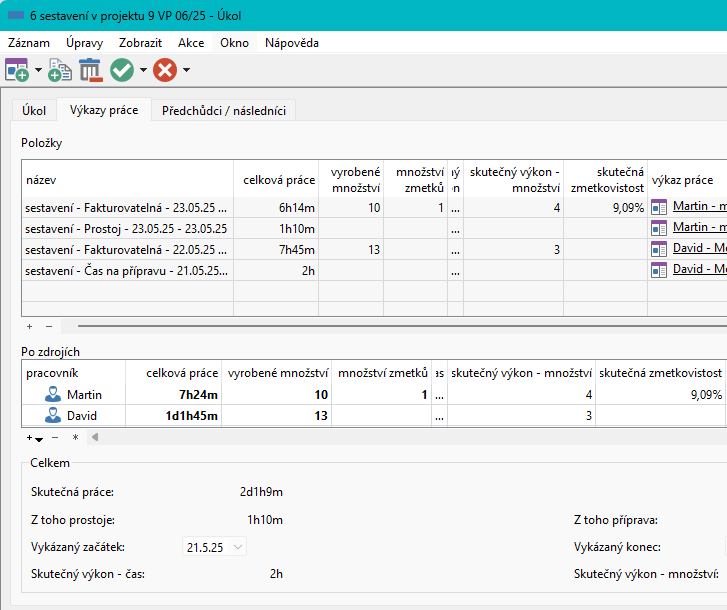Viewport: 727px width, 610px height.
Task: Remove row with minus under Položky table
Action: (49, 326)
